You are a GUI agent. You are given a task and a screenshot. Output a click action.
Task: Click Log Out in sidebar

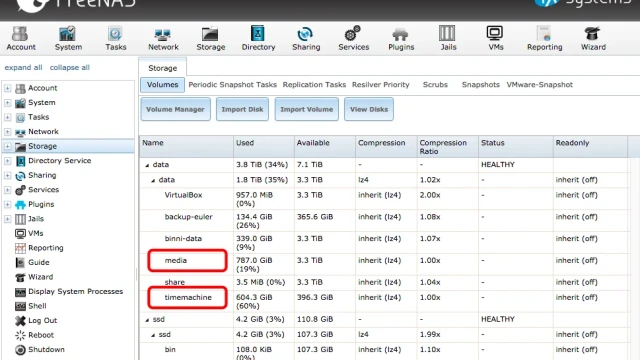pos(36,321)
